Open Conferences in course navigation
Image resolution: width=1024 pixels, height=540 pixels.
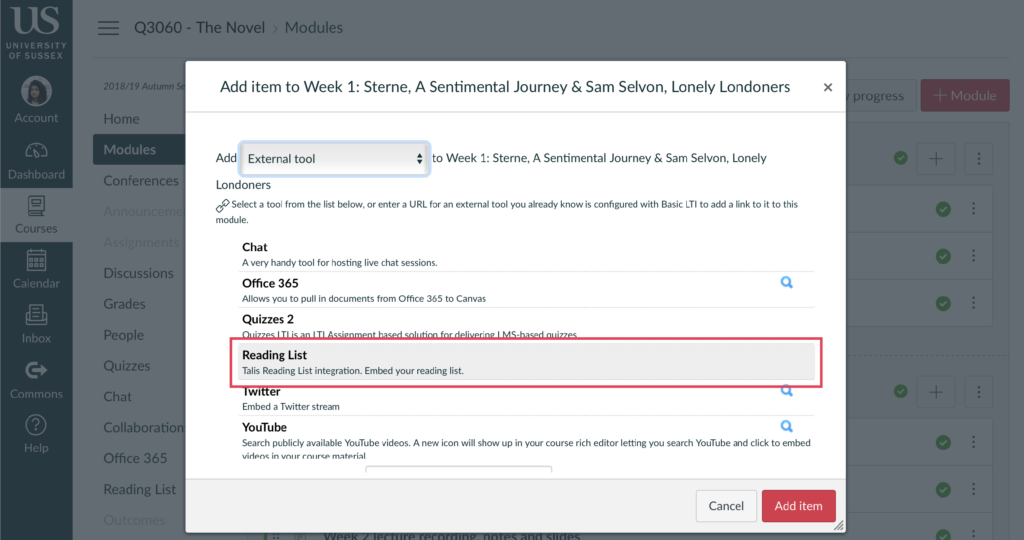pyautogui.click(x=141, y=181)
